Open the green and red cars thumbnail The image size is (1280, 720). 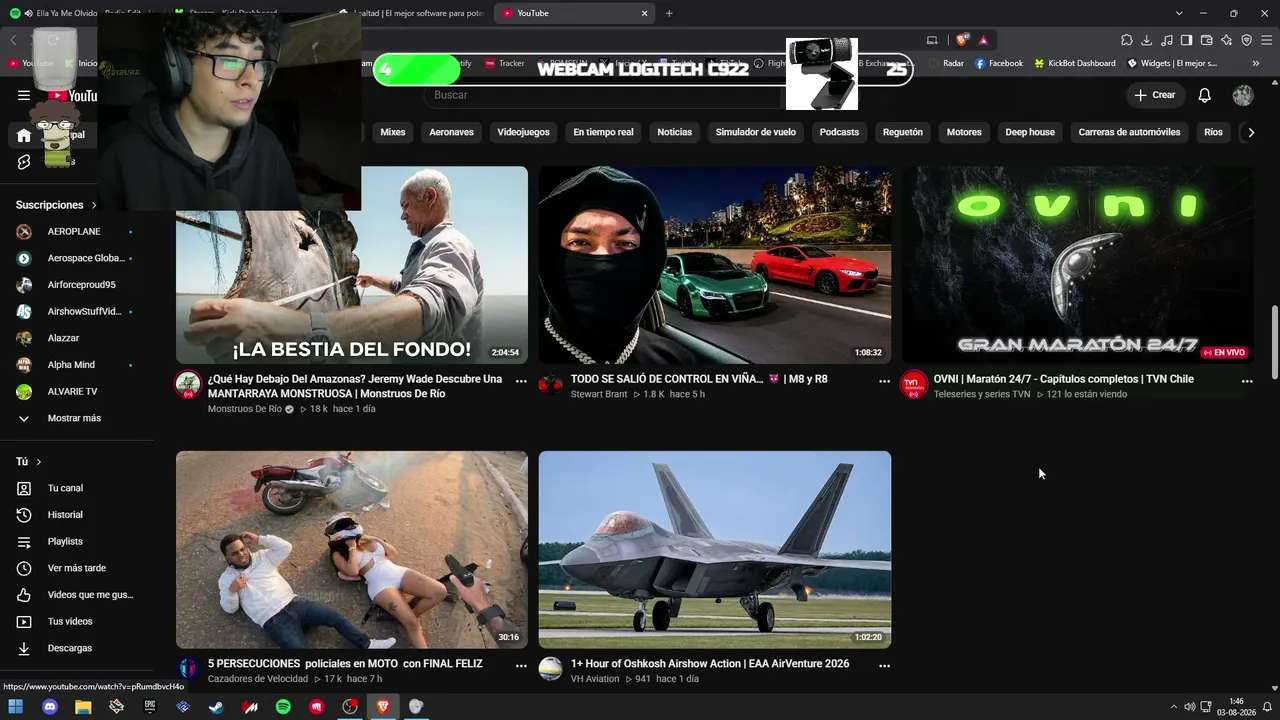point(715,265)
